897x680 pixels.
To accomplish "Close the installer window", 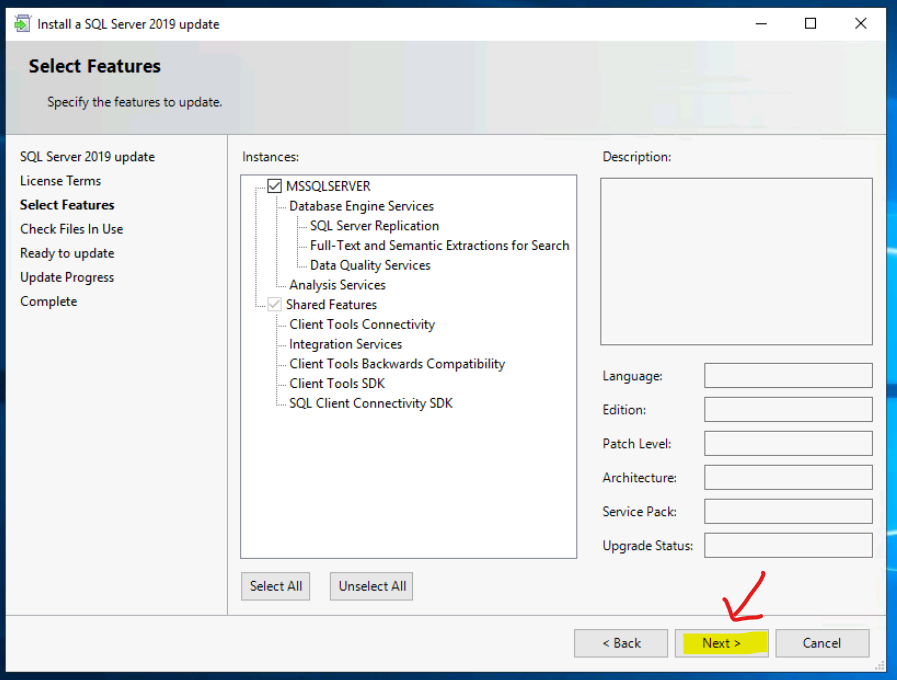I will (860, 23).
